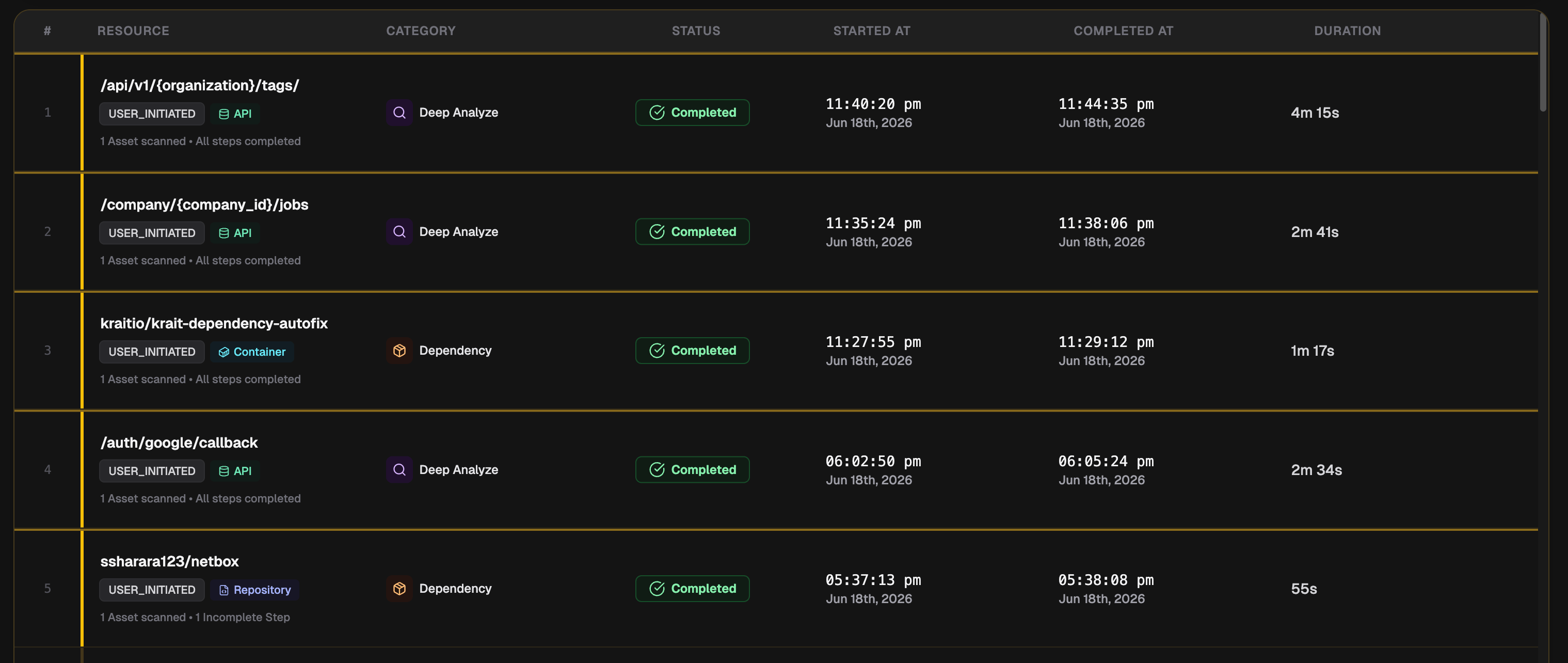Click the 'All steps completed' note under /auth/google/callback
The width and height of the screenshot is (1568, 663).
[x=248, y=499]
